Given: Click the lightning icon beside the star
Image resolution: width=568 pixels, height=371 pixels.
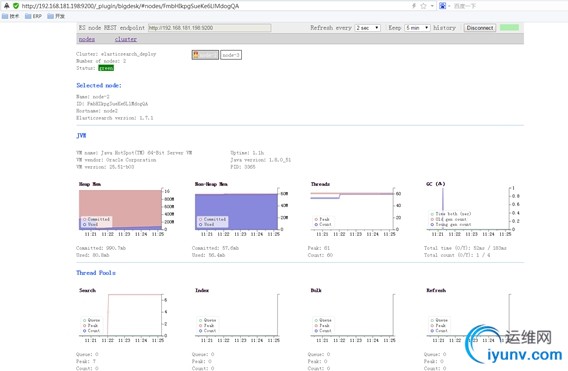Looking at the screenshot, I should click(x=414, y=6).
